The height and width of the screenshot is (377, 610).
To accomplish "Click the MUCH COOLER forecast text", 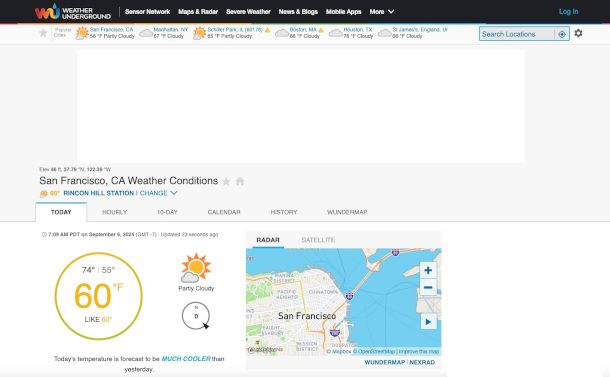I will pyautogui.click(x=186, y=359).
